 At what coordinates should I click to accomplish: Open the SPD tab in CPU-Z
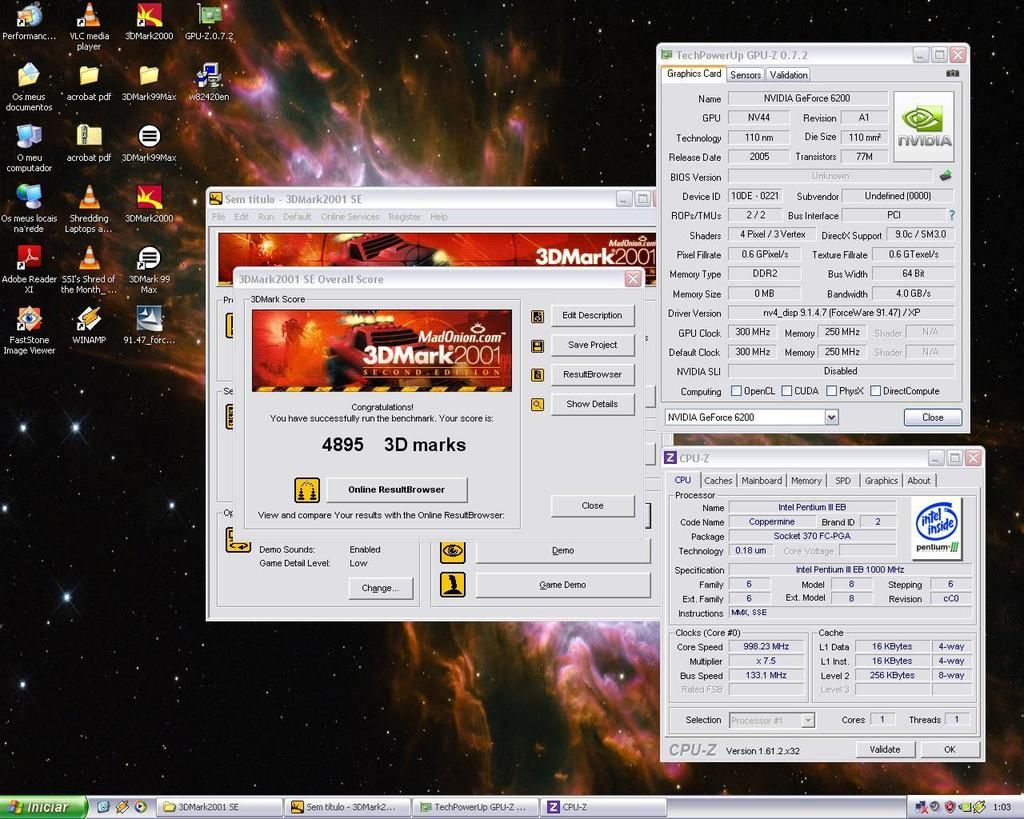(843, 480)
